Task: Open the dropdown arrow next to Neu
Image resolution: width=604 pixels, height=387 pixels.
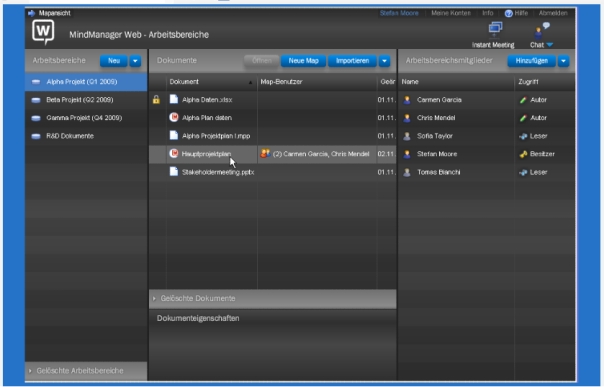Action: tap(135, 61)
